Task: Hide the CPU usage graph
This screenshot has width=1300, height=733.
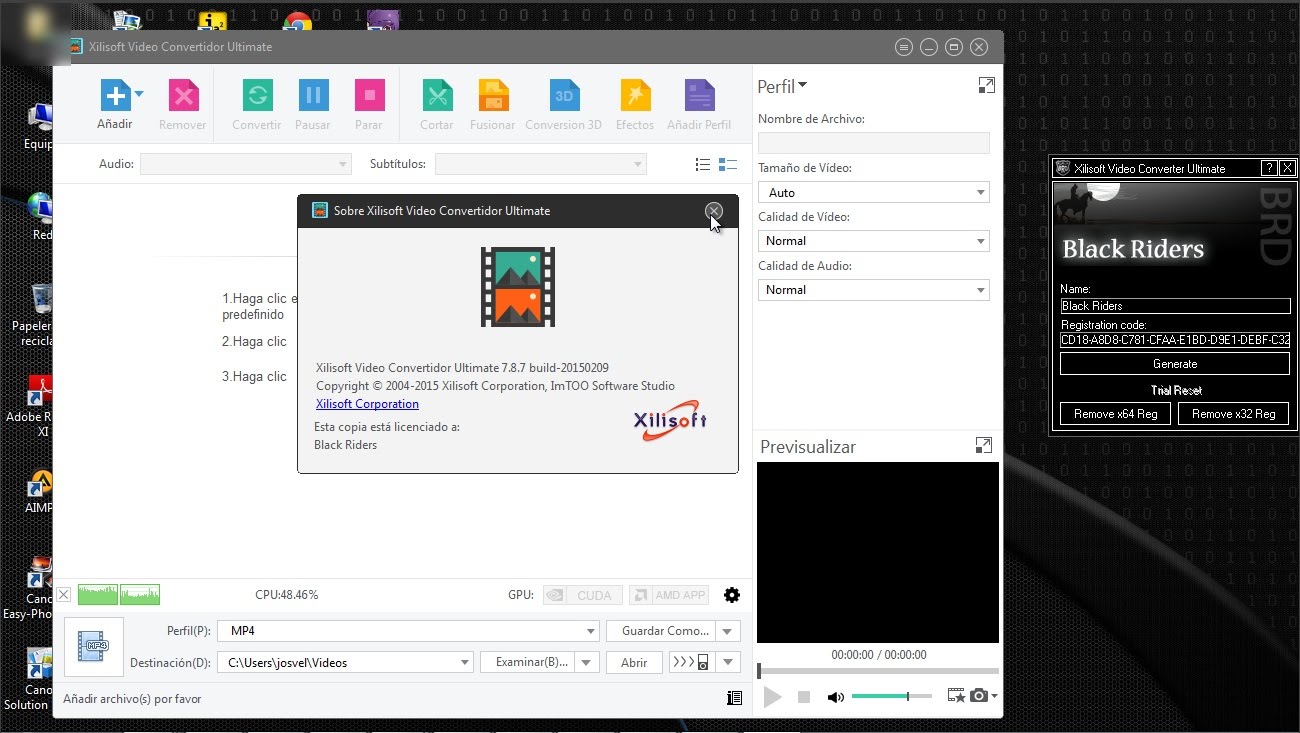Action: pos(64,595)
